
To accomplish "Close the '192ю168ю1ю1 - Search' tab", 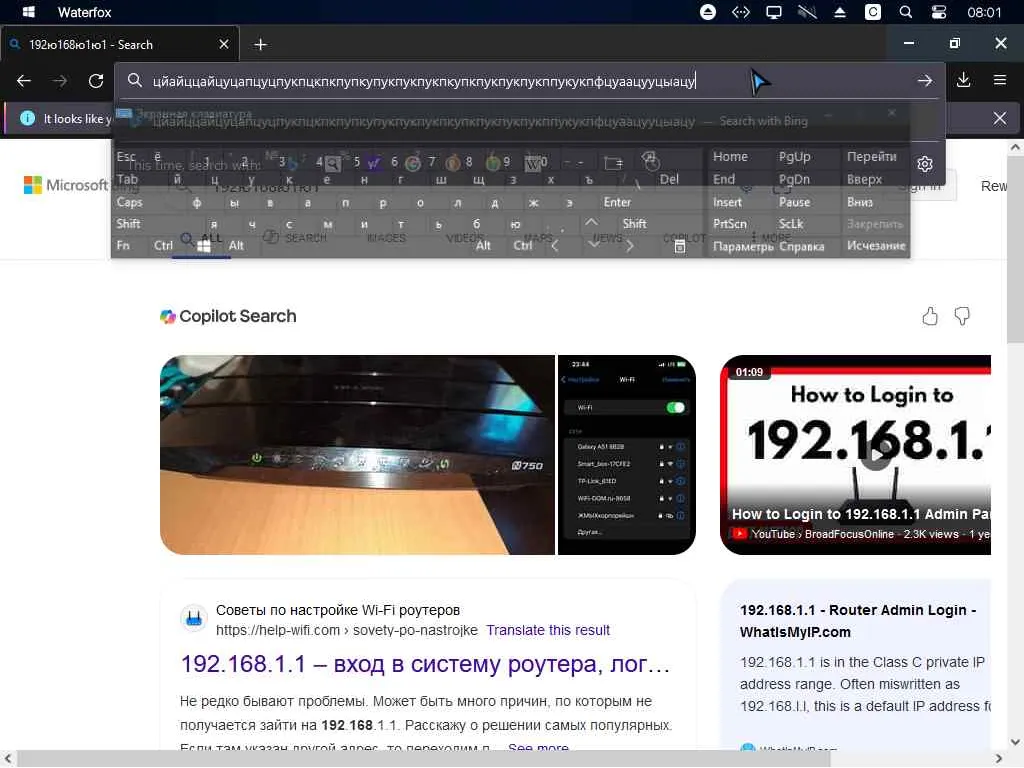I will coord(224,44).
